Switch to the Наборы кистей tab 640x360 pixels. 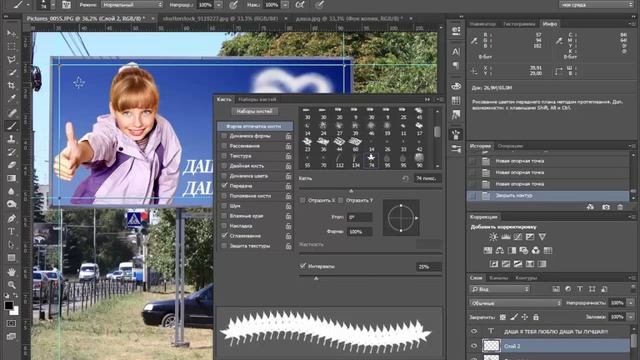point(257,99)
